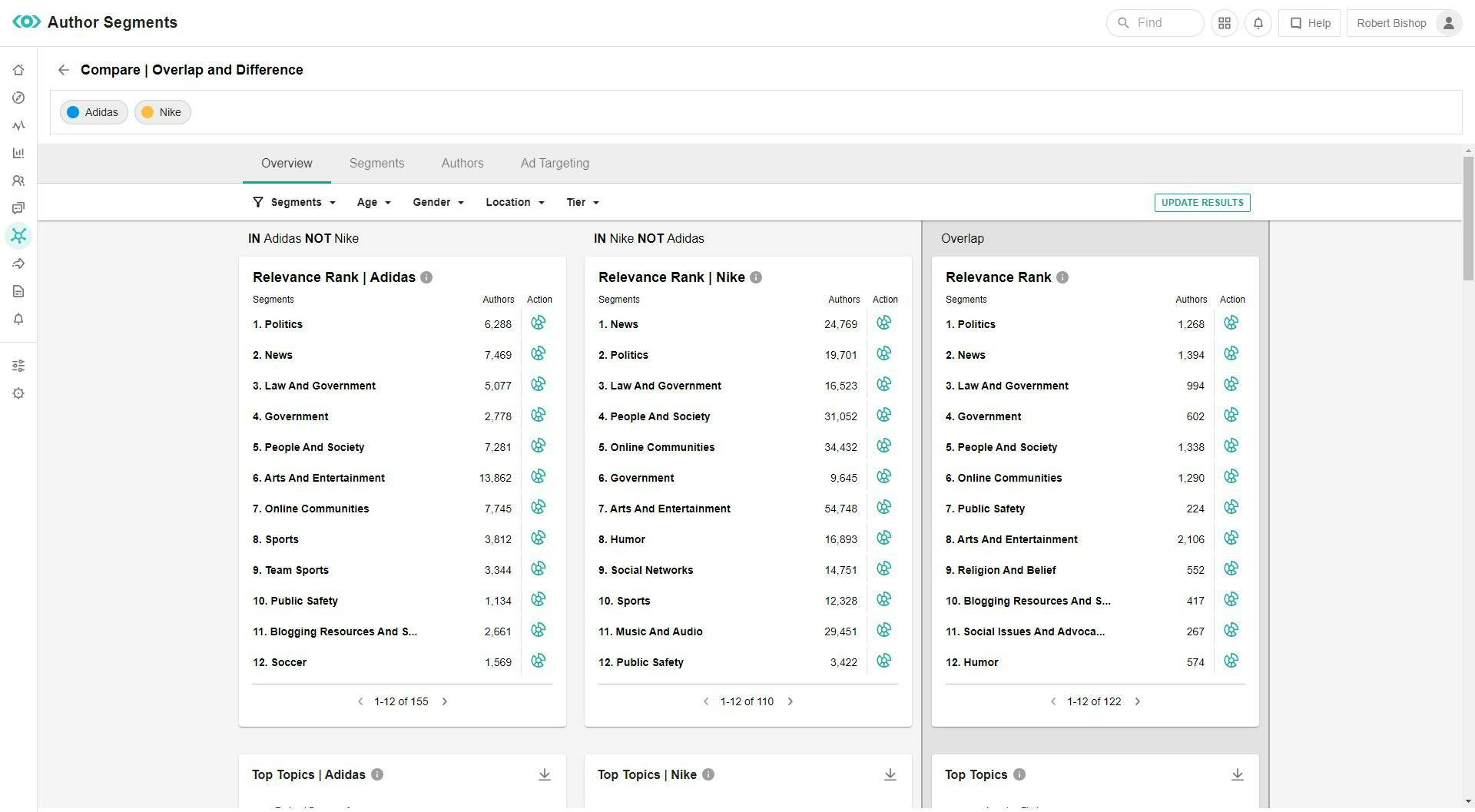The height and width of the screenshot is (812, 1475).
Task: Click the Author Segments logo
Action: (26, 22)
